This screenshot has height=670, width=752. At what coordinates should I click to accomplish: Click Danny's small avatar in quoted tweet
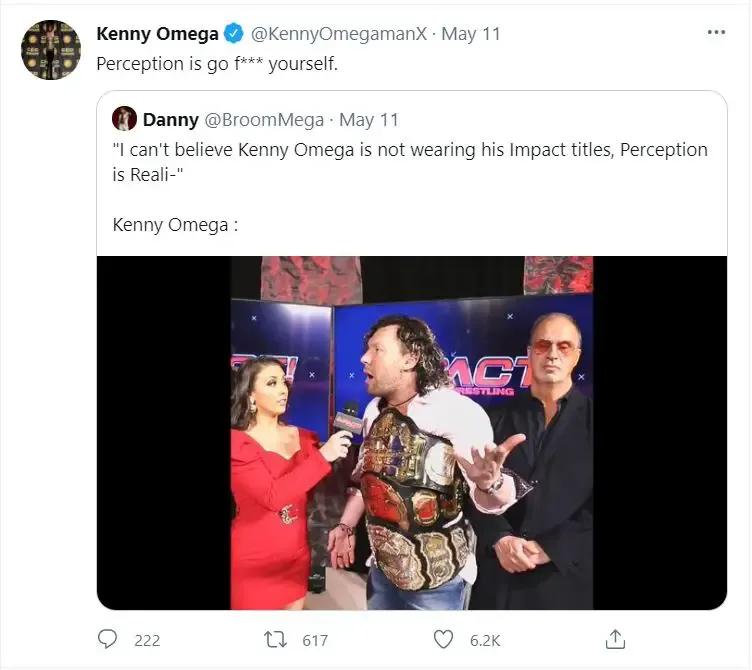(x=124, y=119)
